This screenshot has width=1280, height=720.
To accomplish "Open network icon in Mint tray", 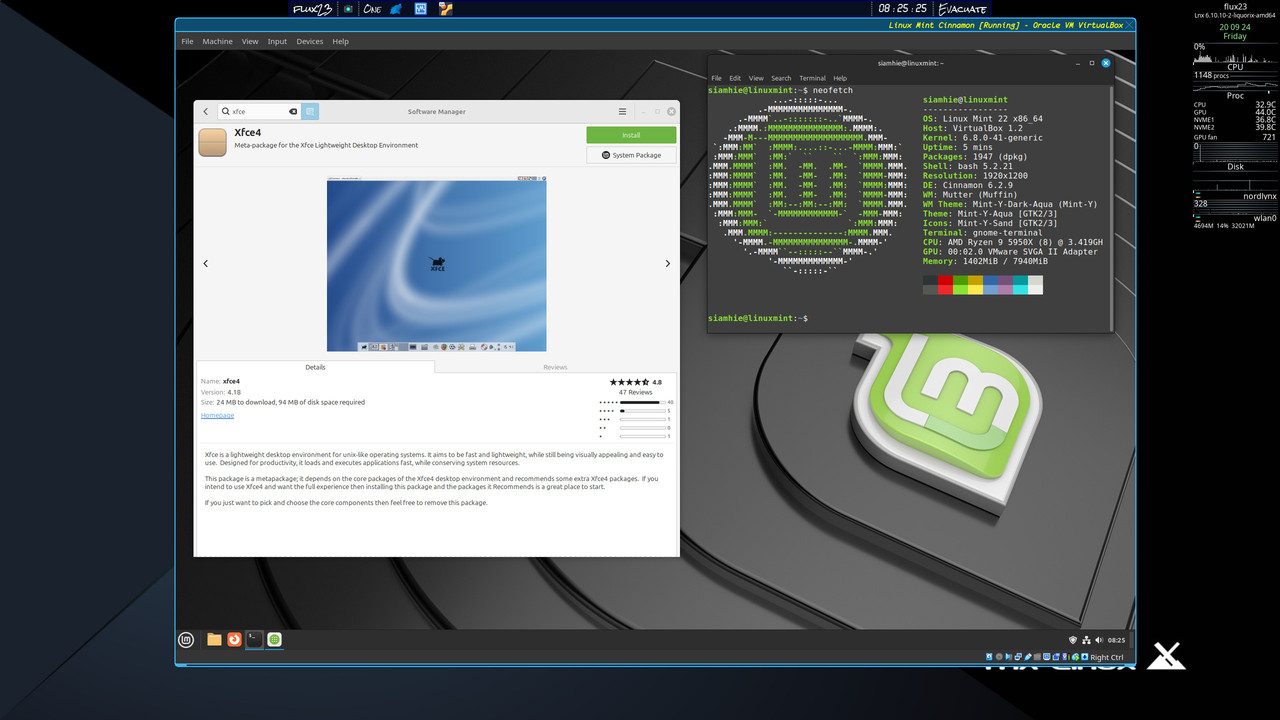I will [1086, 639].
